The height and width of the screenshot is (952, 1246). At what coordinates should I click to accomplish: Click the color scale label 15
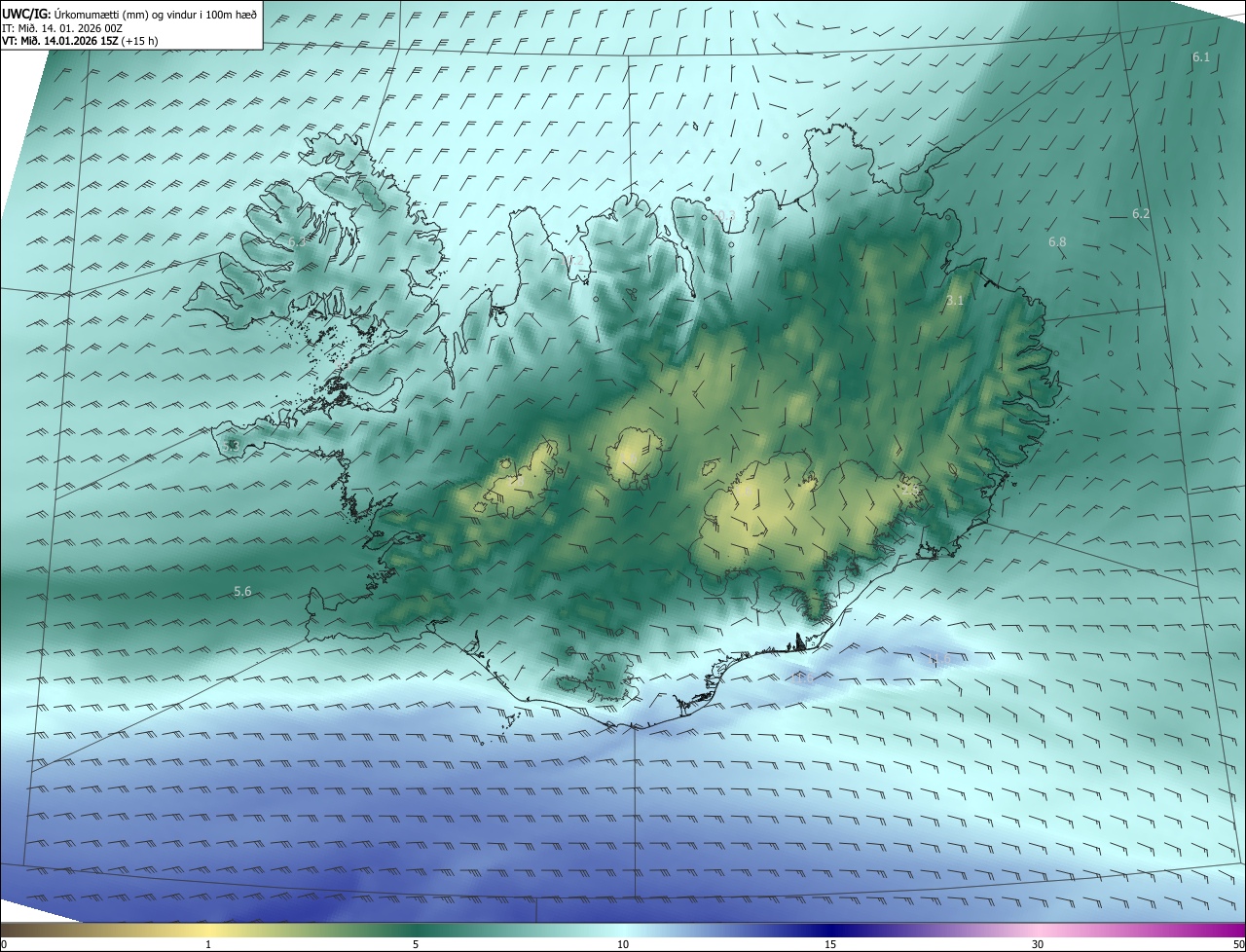click(830, 944)
